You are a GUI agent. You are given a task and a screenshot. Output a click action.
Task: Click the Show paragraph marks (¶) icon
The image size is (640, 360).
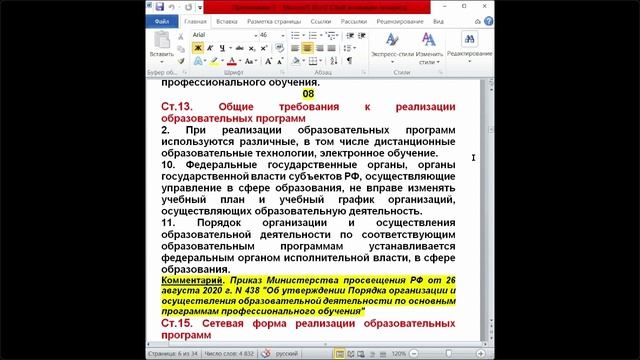pyautogui.click(x=349, y=61)
